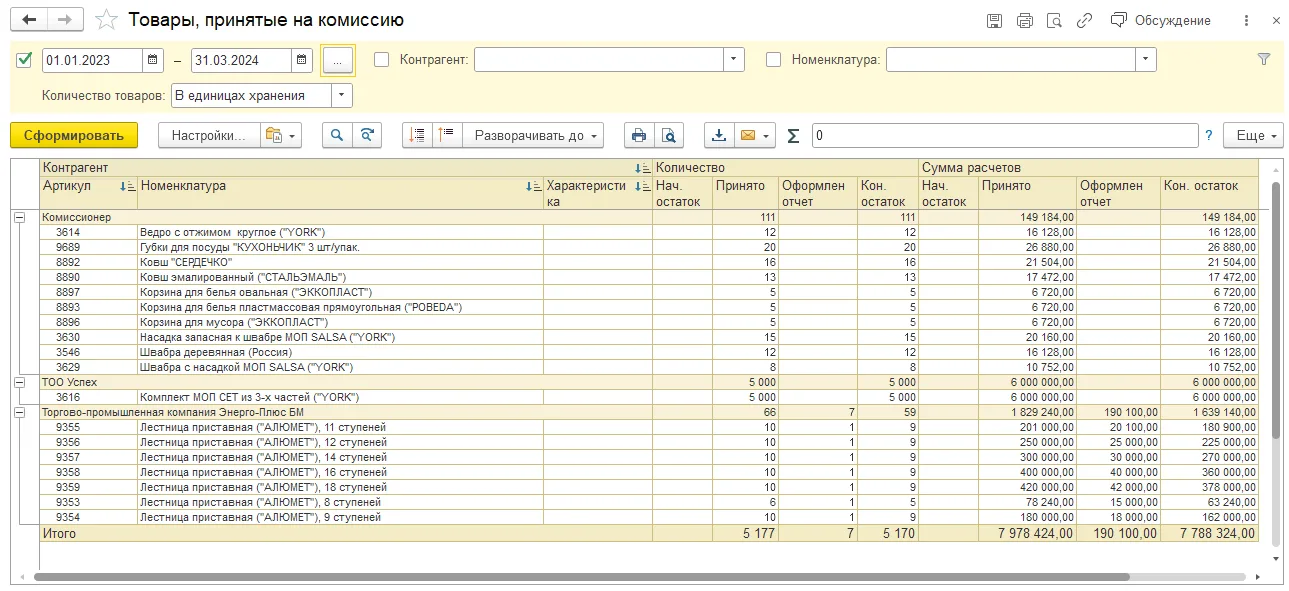This screenshot has height=591, width=1289.
Task: Click the print icon in the header
Action: point(1024,20)
